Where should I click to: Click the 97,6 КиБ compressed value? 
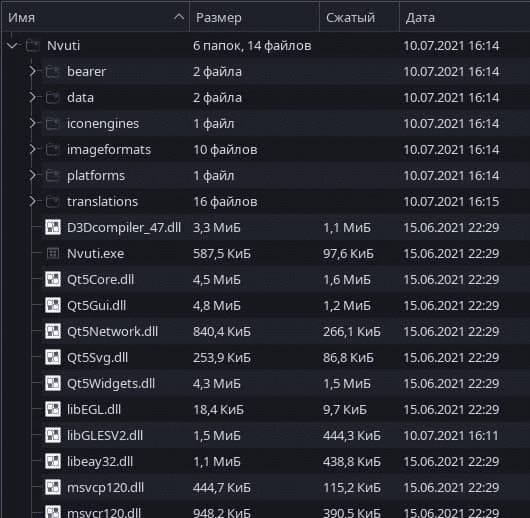[348, 254]
